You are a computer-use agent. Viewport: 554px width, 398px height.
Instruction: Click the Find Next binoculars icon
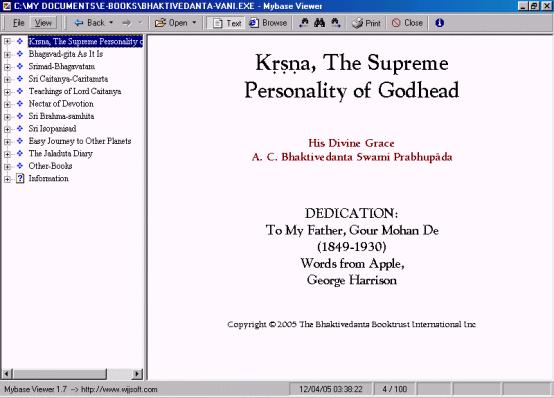335,23
